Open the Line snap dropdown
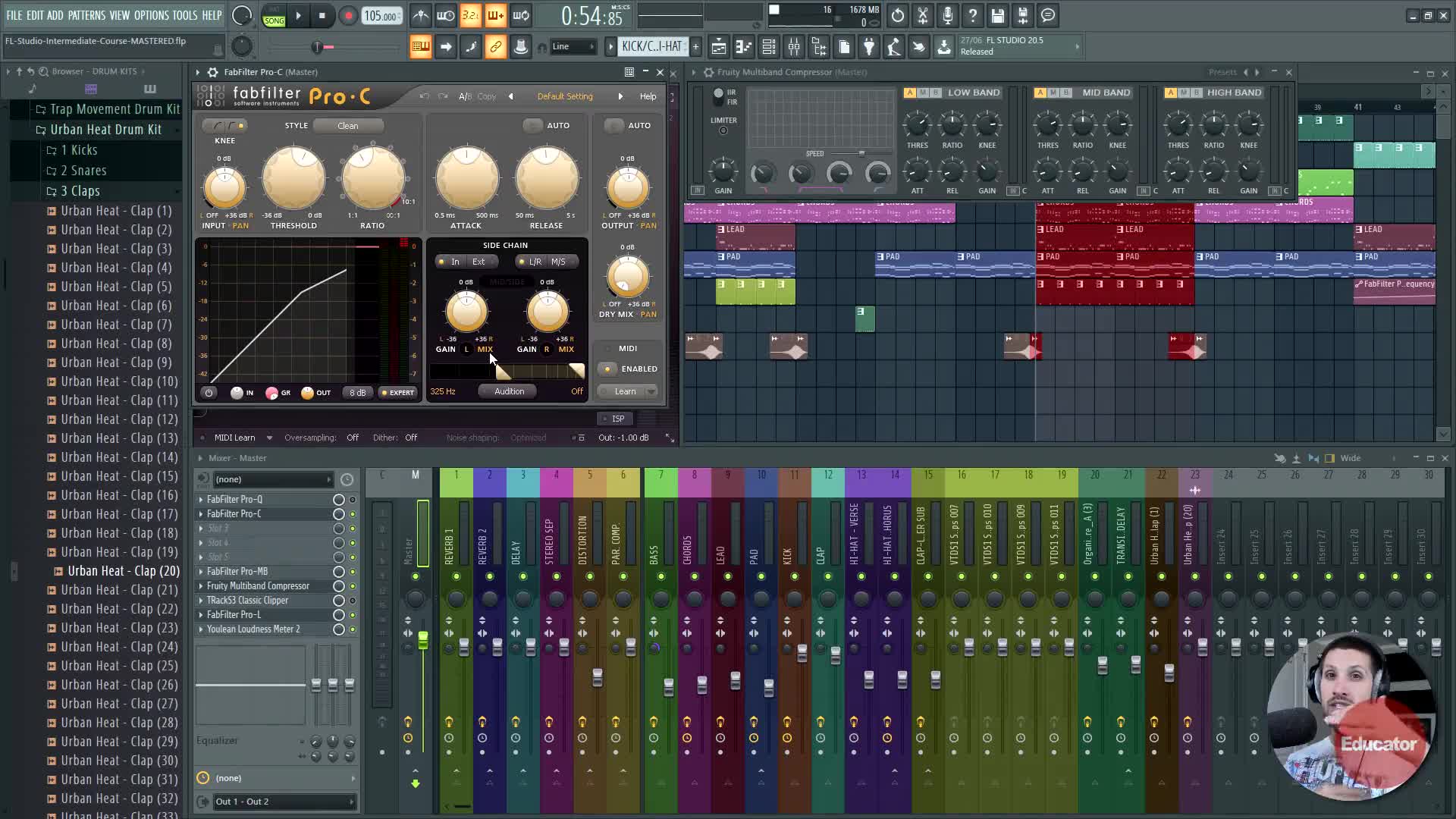1456x819 pixels. click(x=574, y=47)
